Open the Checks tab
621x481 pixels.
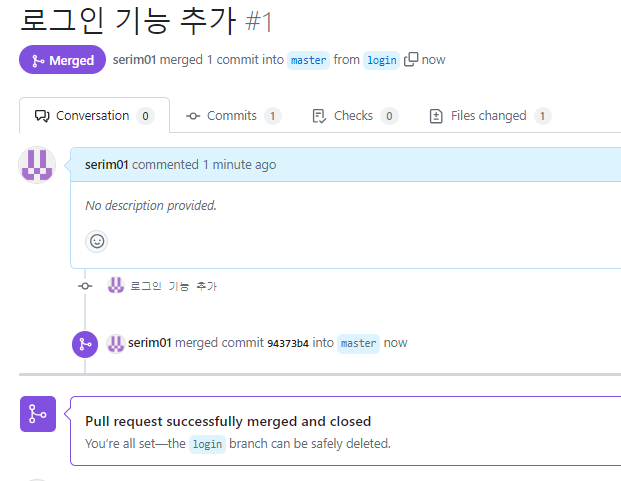click(355, 116)
